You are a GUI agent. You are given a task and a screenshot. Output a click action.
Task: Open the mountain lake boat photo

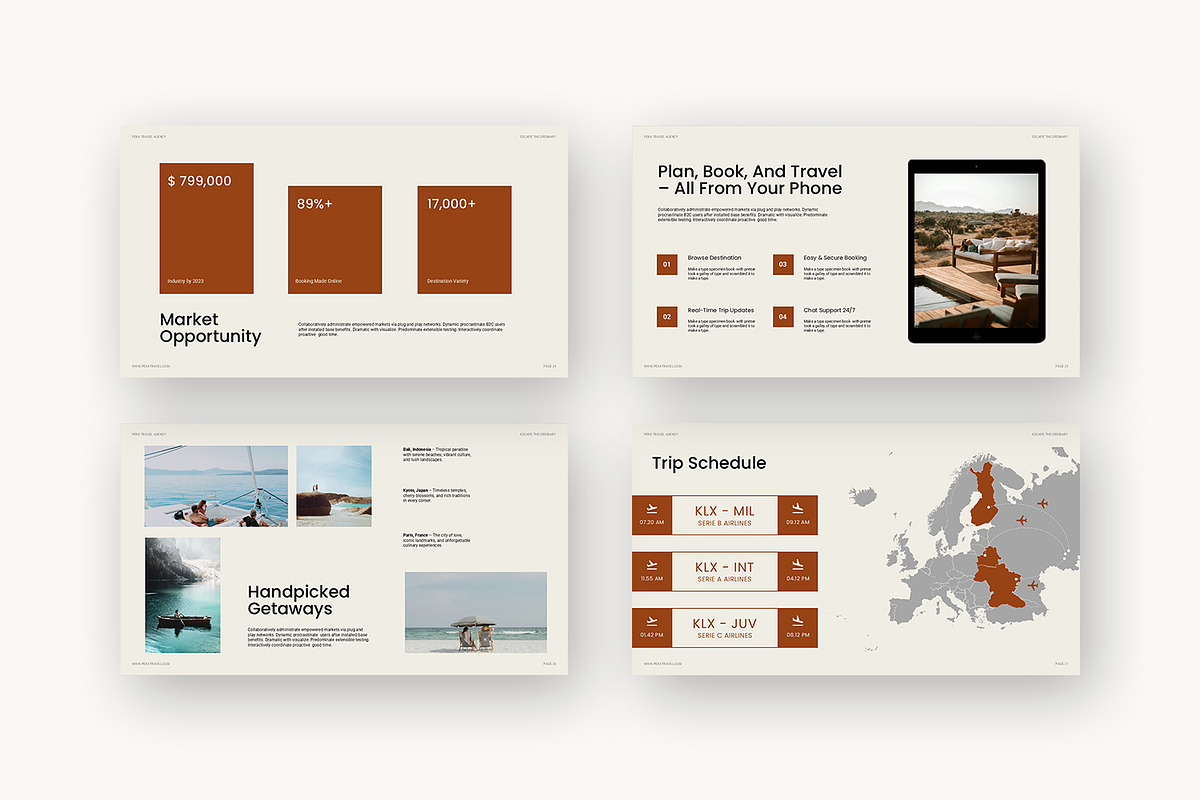[183, 595]
